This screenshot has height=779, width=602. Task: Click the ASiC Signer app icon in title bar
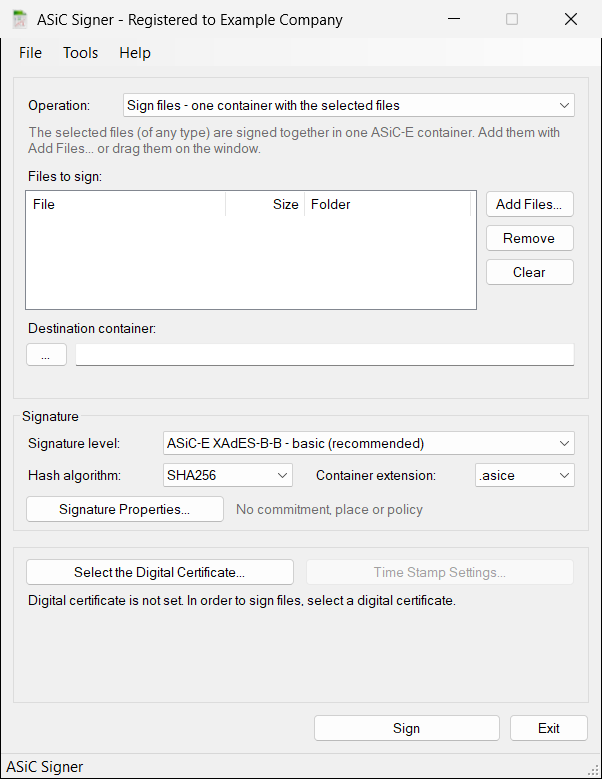(x=19, y=19)
